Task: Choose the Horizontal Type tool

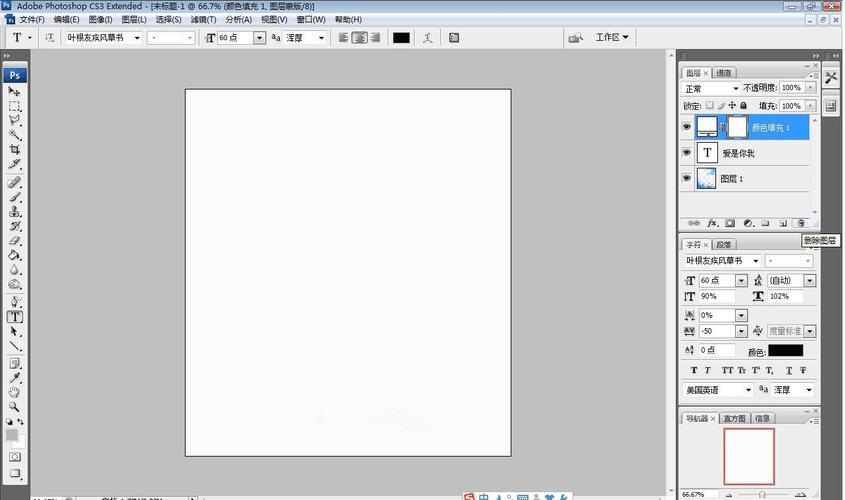Action: 15,317
